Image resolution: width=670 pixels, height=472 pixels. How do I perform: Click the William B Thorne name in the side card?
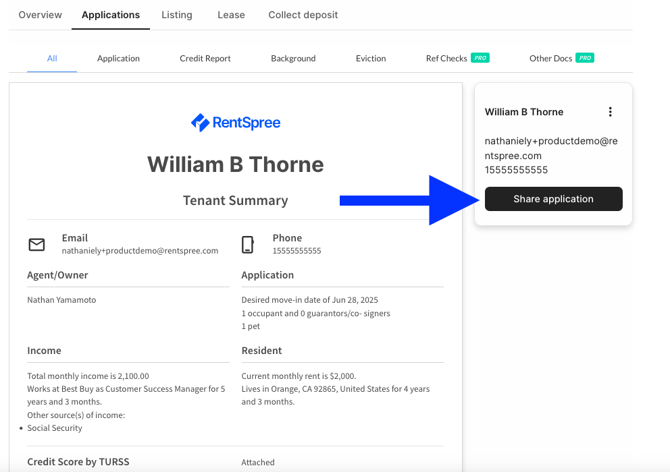coord(524,112)
